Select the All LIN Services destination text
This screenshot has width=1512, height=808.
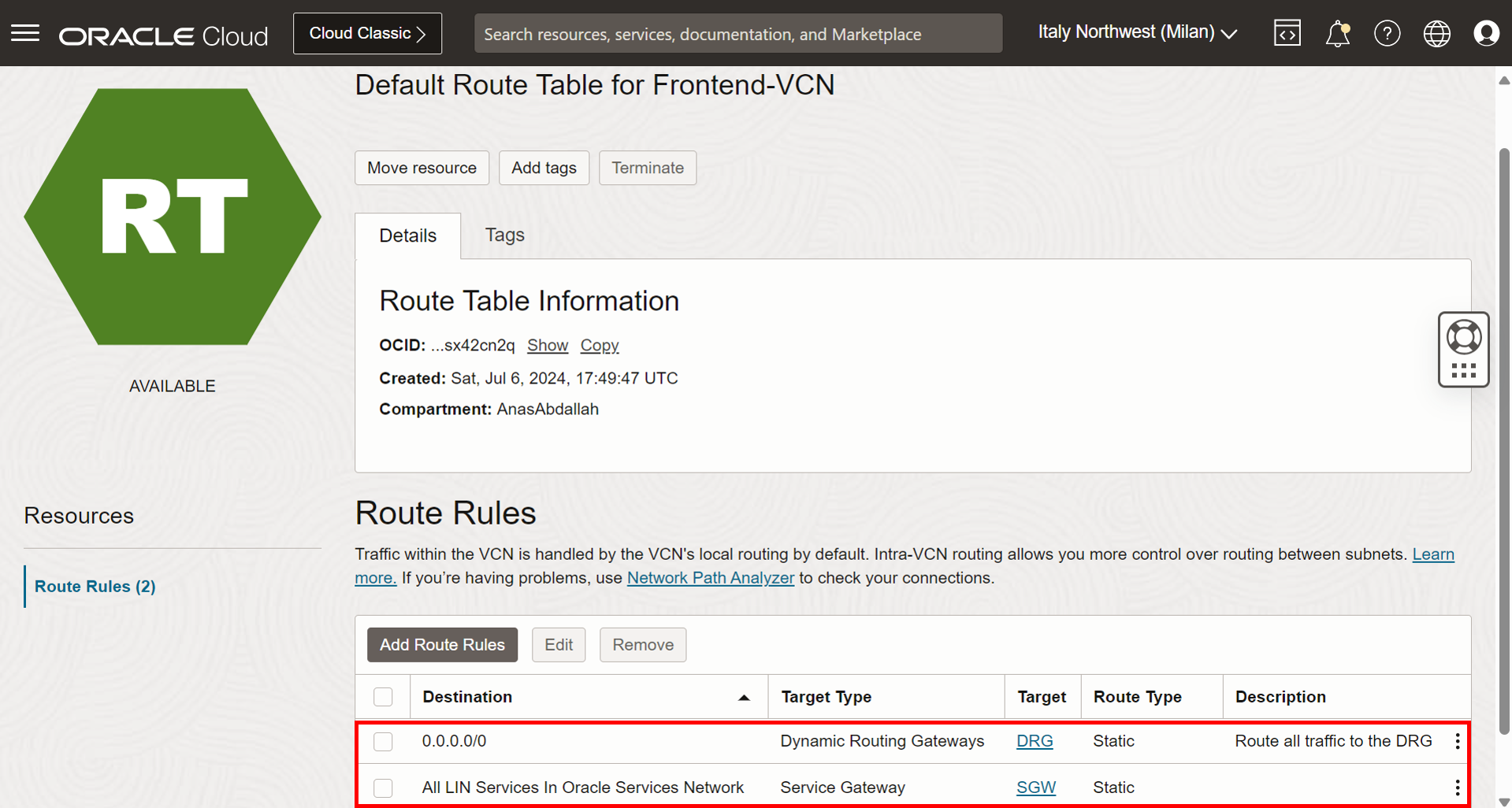(583, 788)
